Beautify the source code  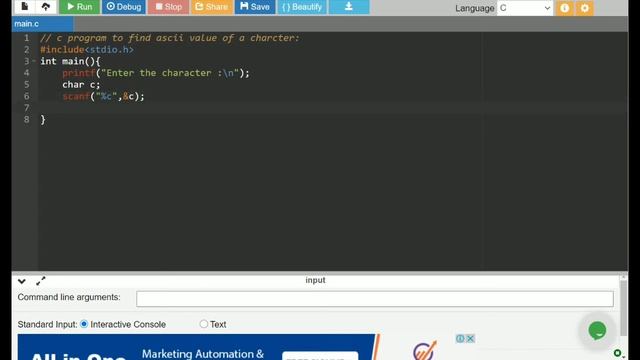tap(302, 7)
